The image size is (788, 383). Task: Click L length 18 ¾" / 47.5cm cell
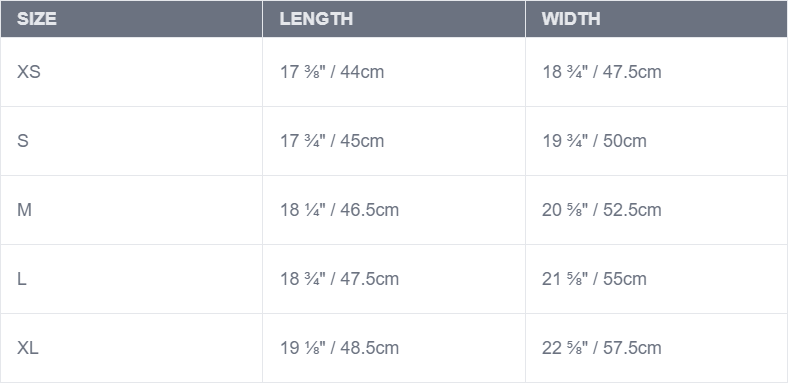[x=394, y=278]
